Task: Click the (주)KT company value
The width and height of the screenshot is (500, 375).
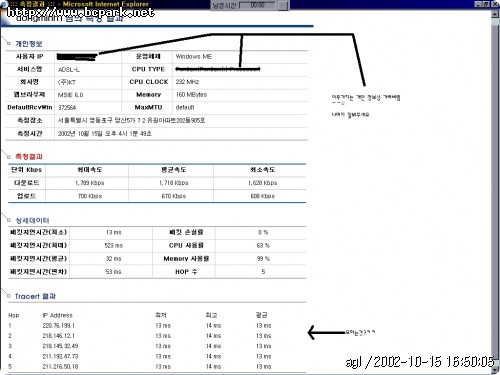Action: pyautogui.click(x=67, y=82)
